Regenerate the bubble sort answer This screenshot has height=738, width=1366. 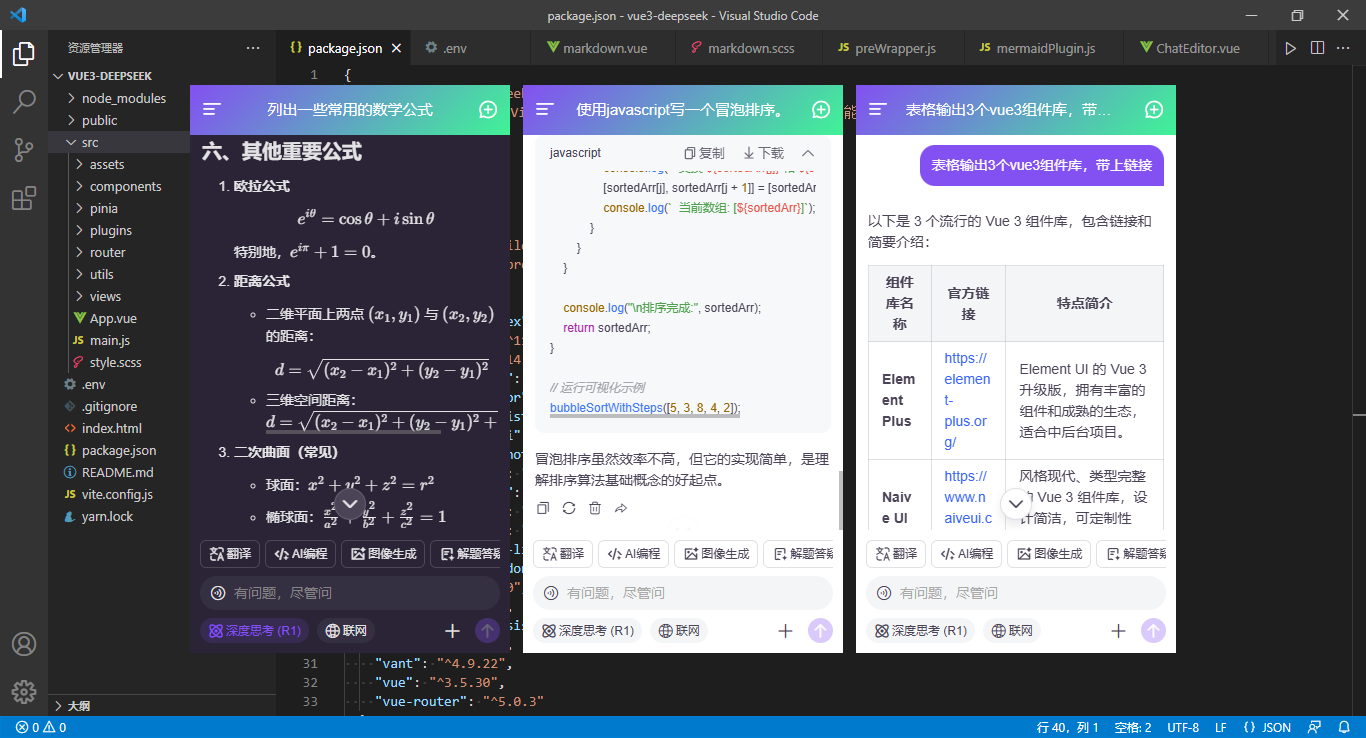click(x=569, y=508)
